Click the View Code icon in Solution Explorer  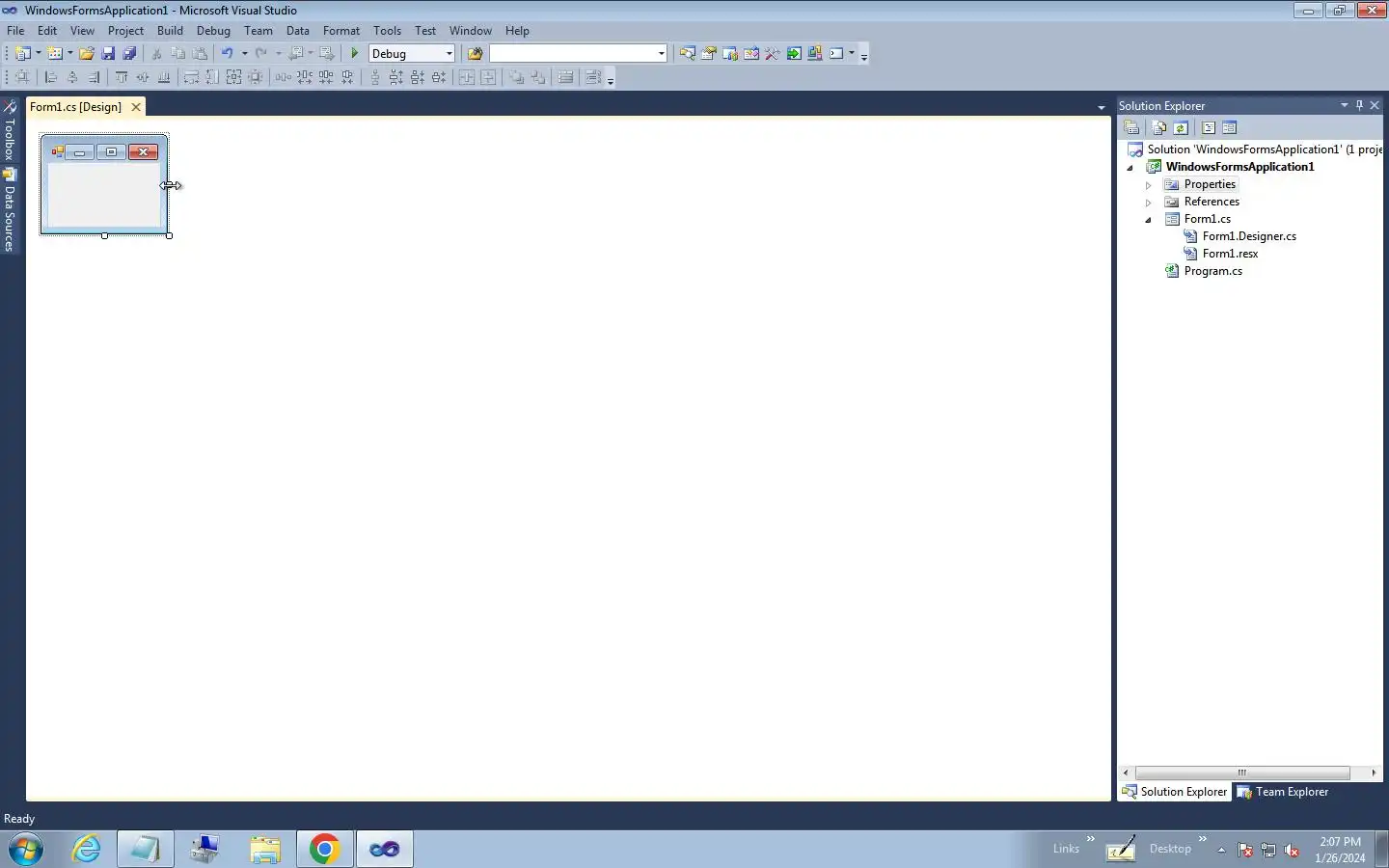(1208, 127)
